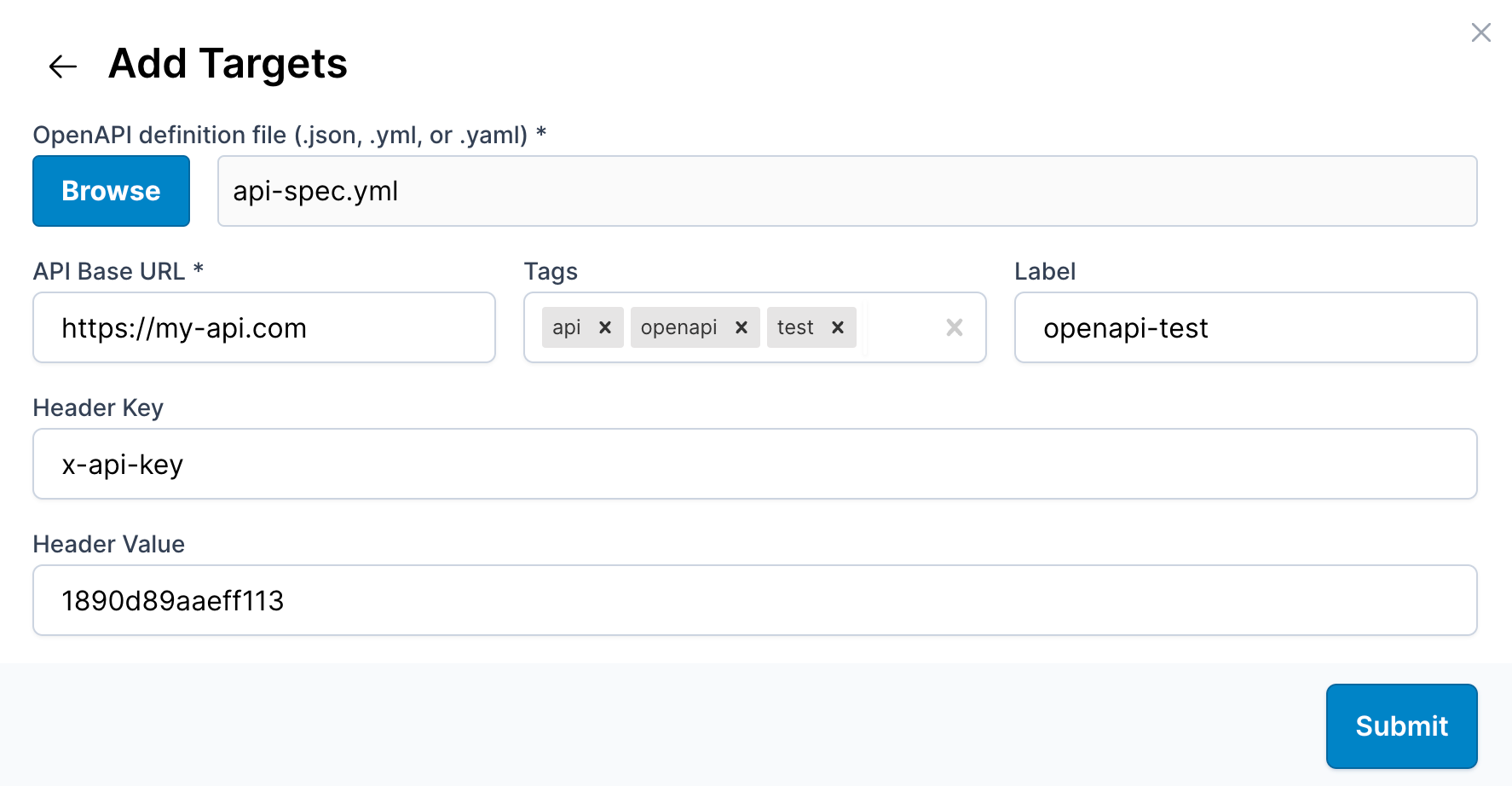The width and height of the screenshot is (1512, 786).
Task: Clear all tags in Tags field
Action: (955, 327)
